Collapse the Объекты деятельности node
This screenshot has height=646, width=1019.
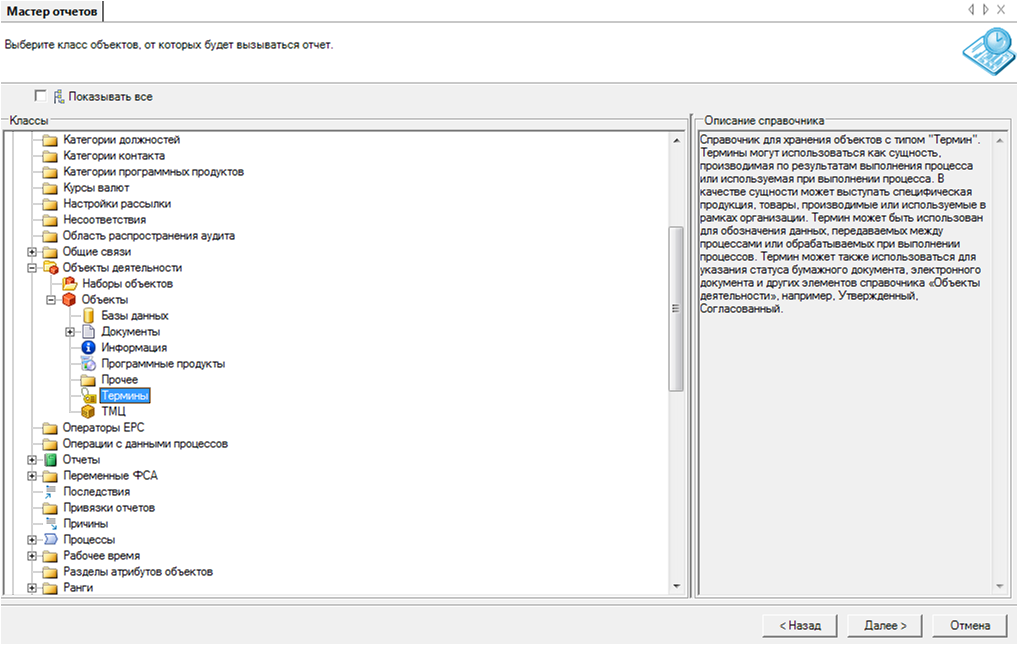tap(32, 268)
